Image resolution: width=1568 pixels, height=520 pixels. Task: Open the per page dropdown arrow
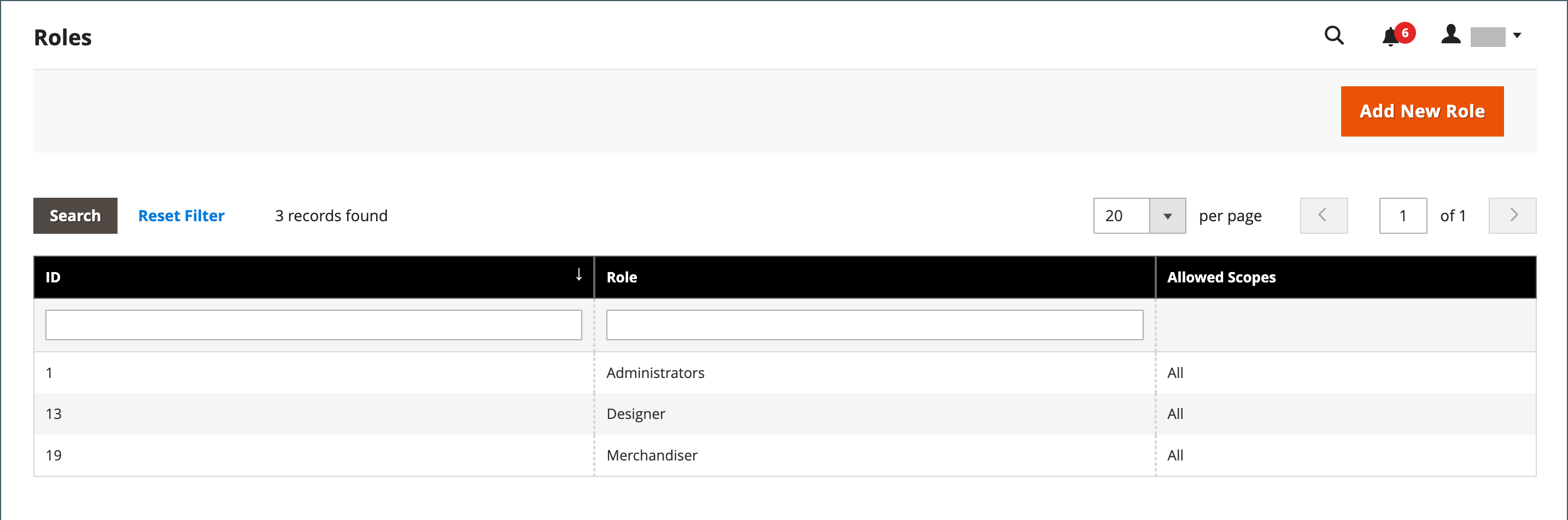coord(1167,216)
